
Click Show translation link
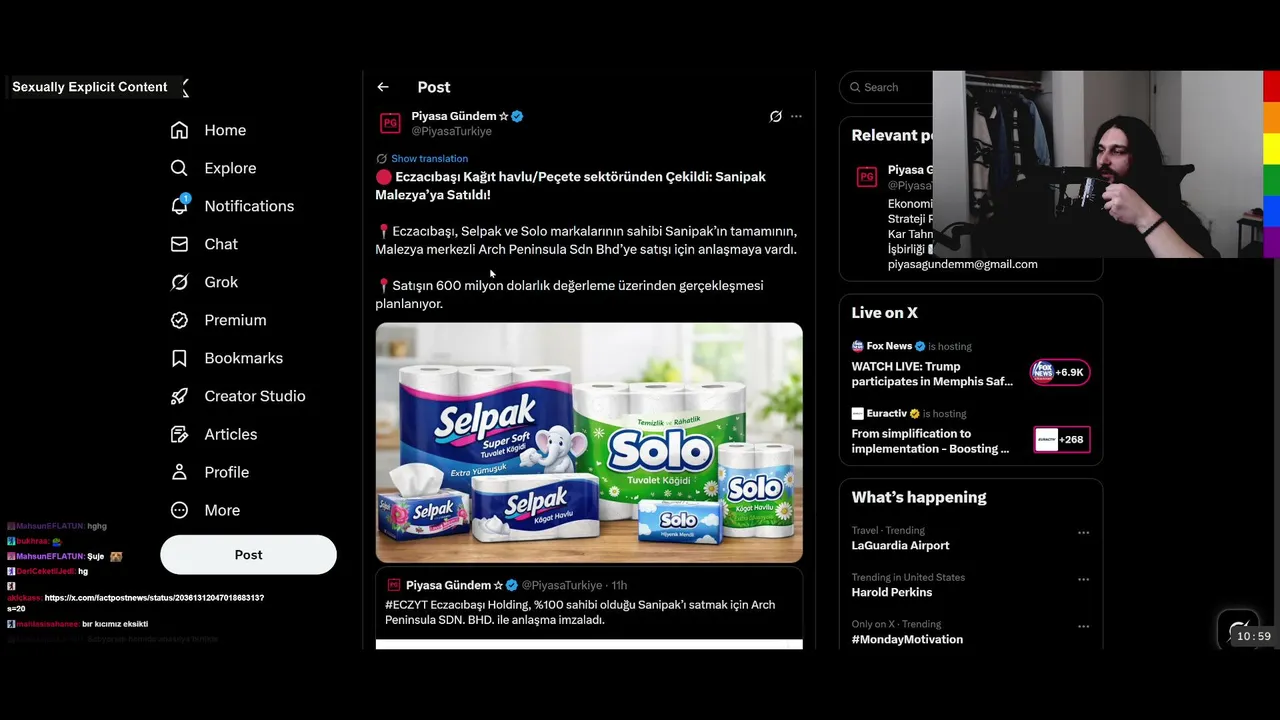click(429, 158)
